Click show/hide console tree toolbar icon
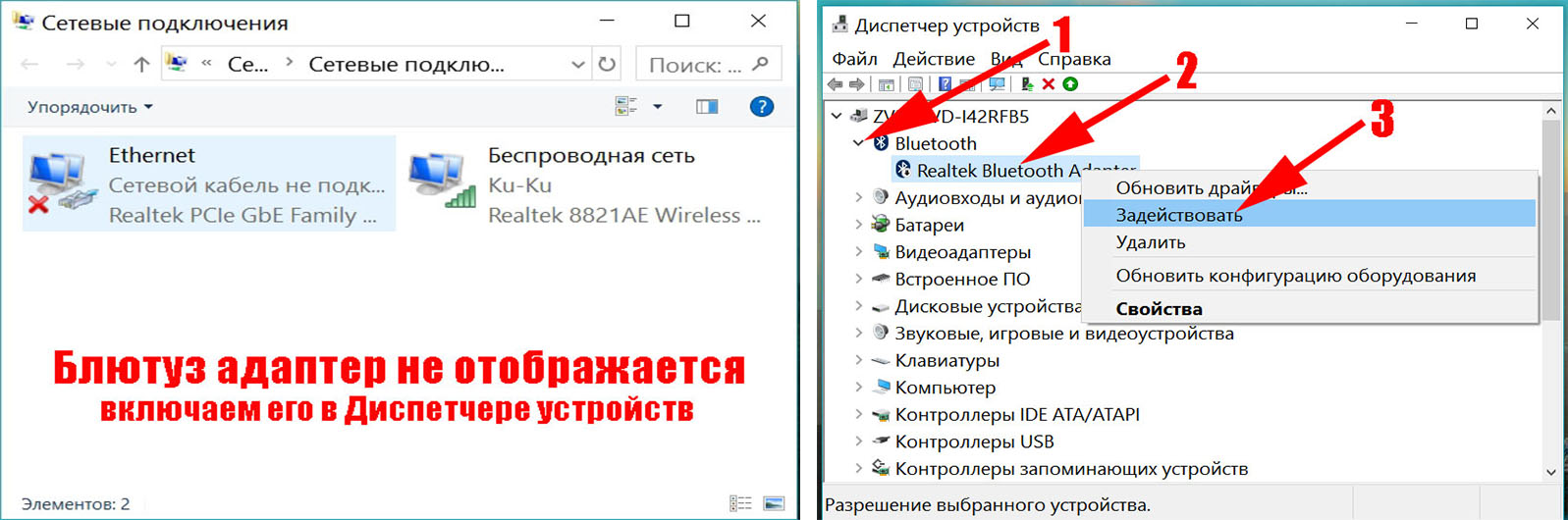Viewport: 1568px width, 520px height. point(886,84)
